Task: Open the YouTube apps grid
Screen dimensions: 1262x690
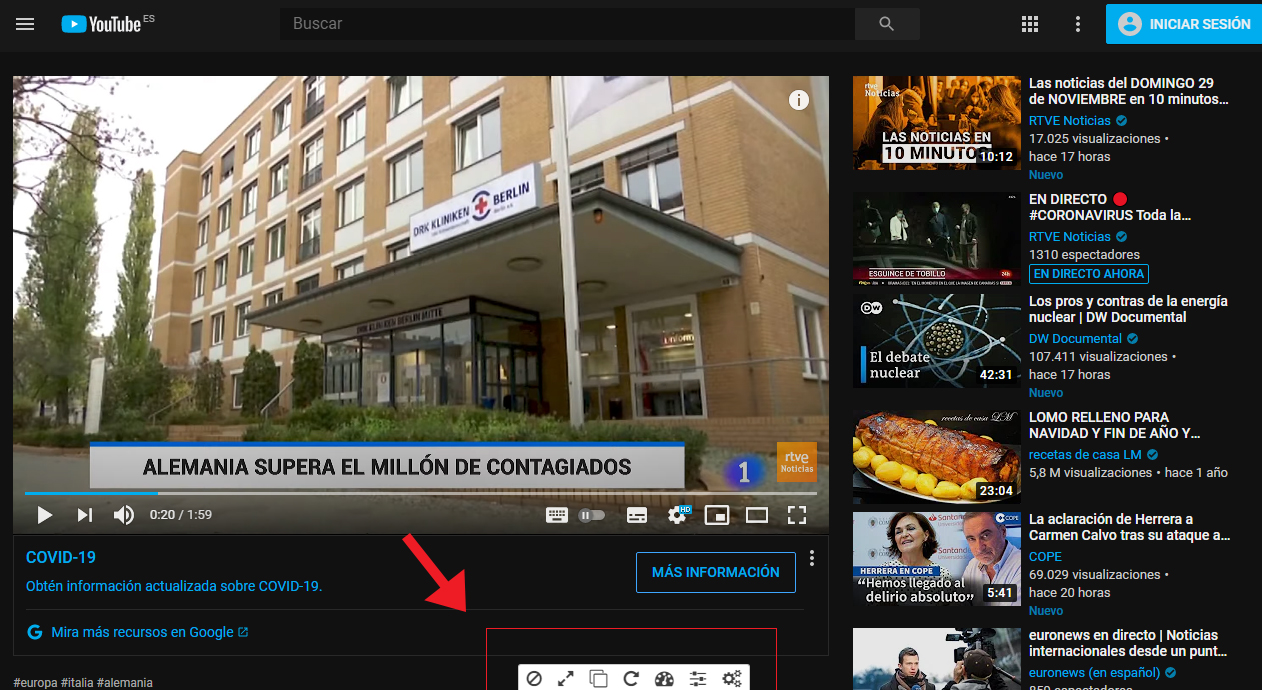Action: tap(1030, 24)
